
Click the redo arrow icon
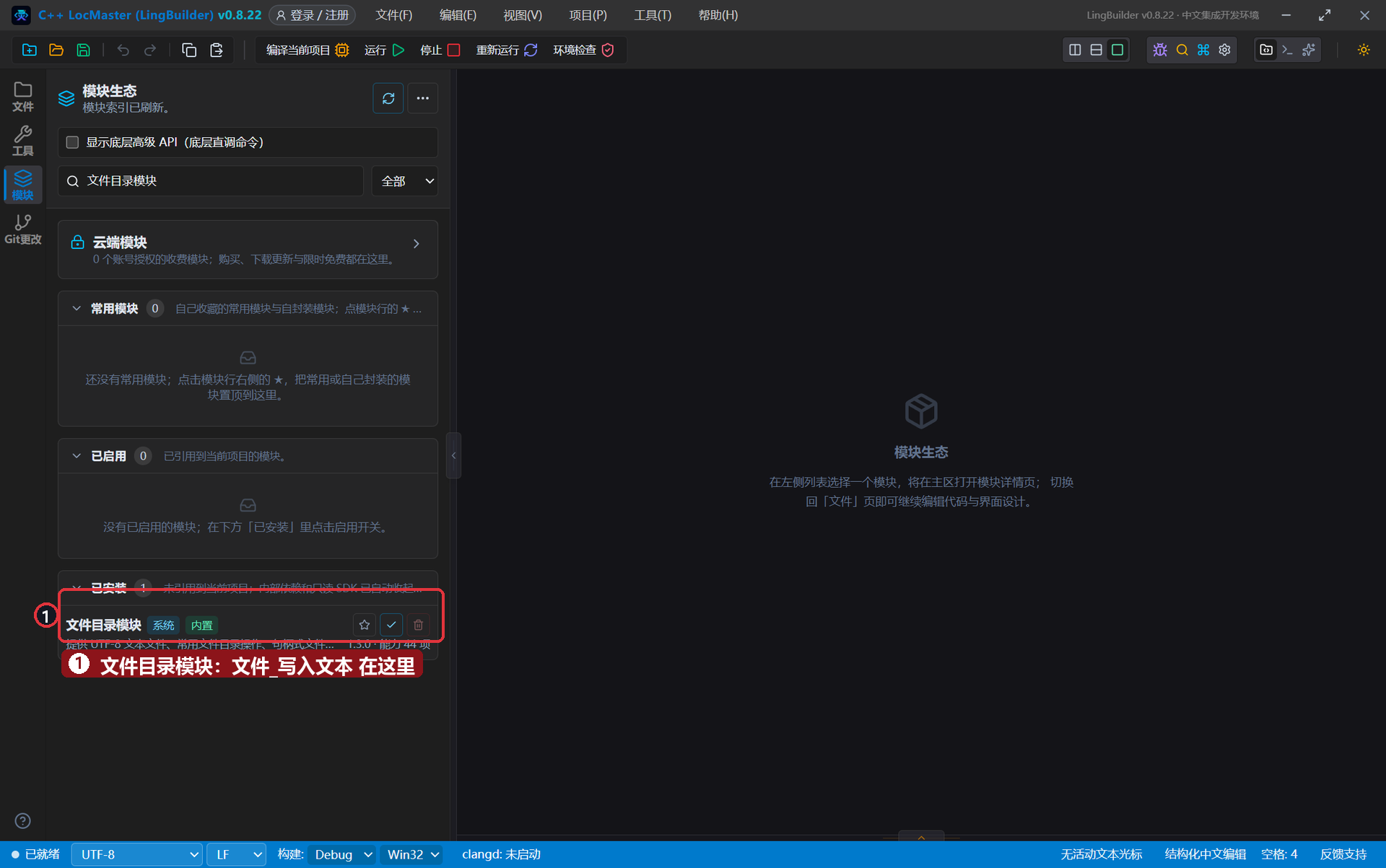(150, 50)
